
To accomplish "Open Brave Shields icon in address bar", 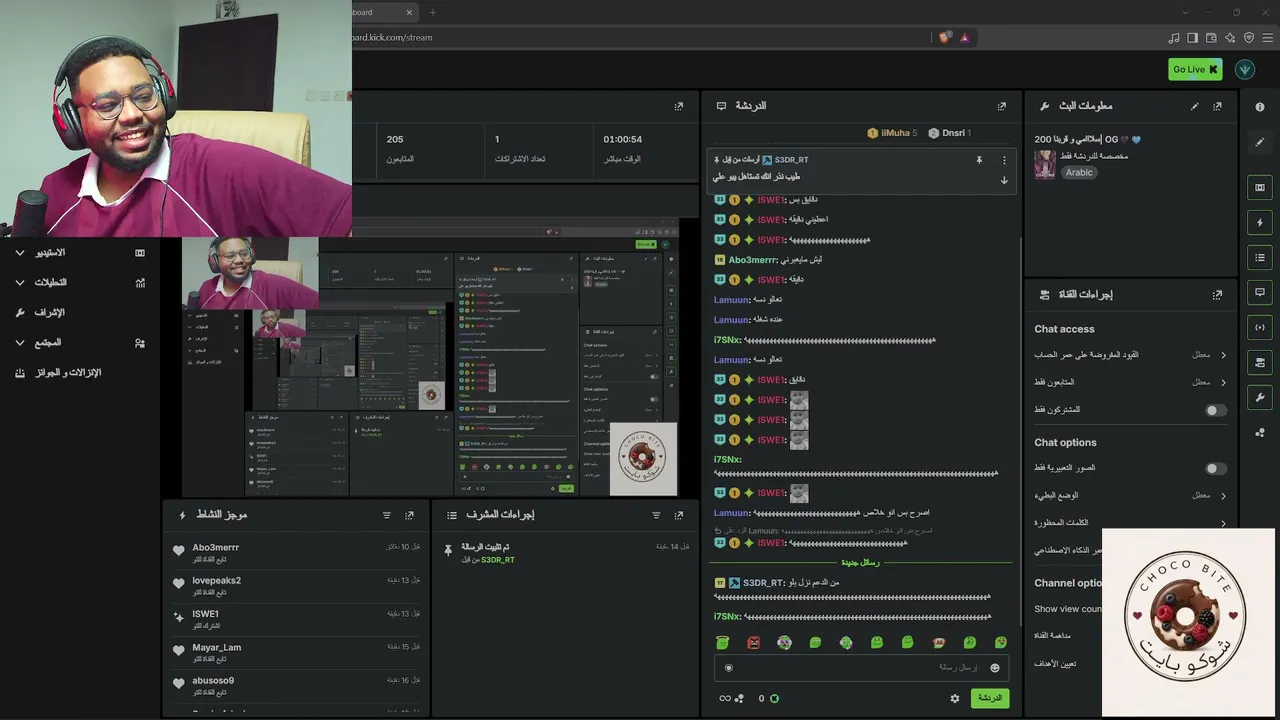I will [x=945, y=37].
